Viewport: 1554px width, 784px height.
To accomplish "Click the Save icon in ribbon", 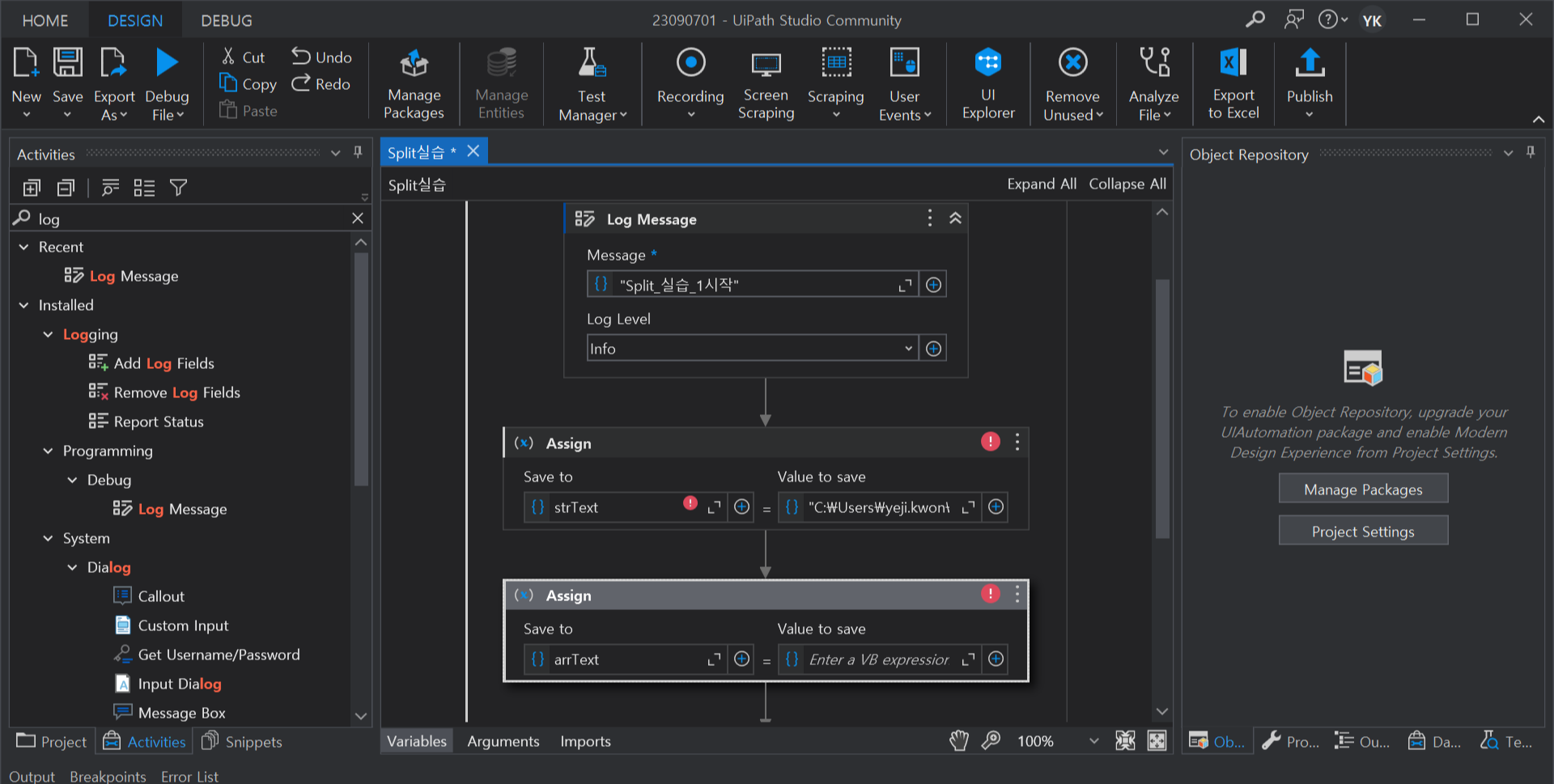I will [67, 63].
